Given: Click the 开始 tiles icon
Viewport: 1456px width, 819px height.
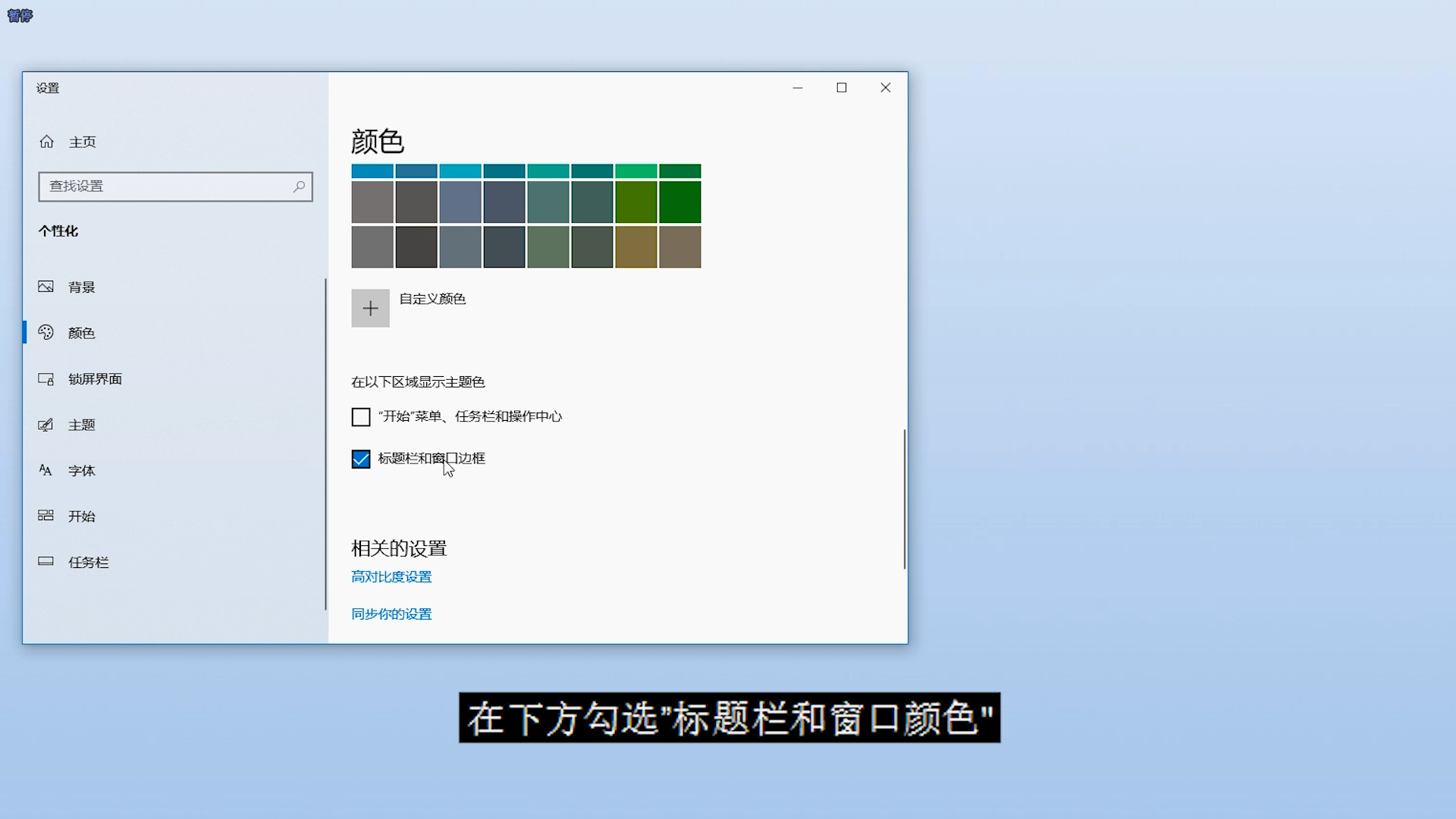Looking at the screenshot, I should pyautogui.click(x=46, y=516).
